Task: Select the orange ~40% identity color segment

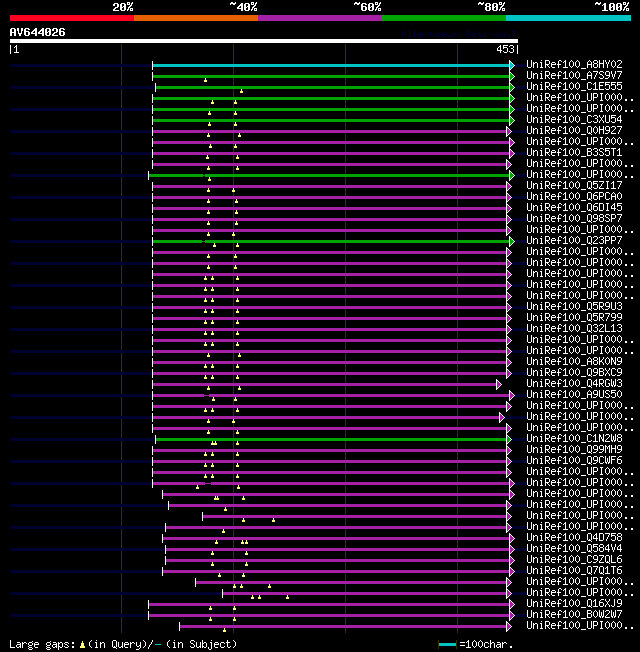Action: (x=196, y=18)
